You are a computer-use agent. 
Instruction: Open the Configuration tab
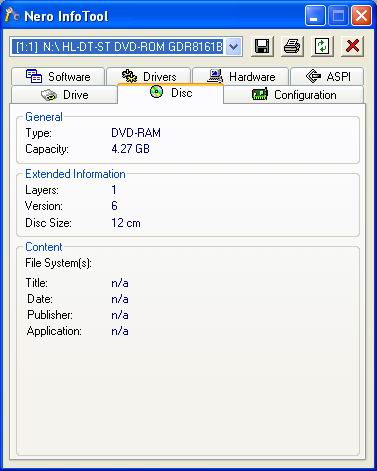[x=293, y=95]
